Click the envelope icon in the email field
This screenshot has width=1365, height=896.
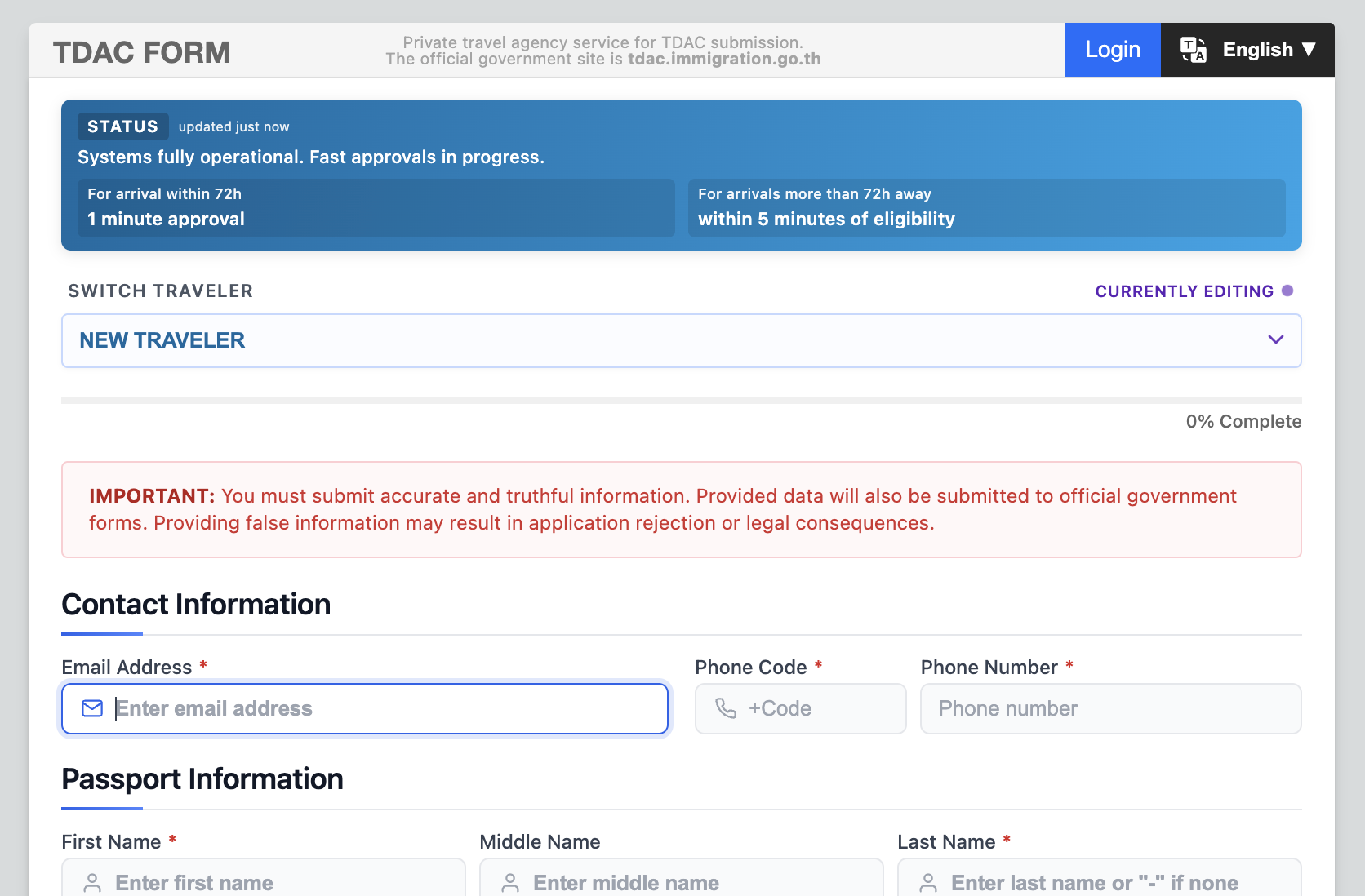pos(92,708)
